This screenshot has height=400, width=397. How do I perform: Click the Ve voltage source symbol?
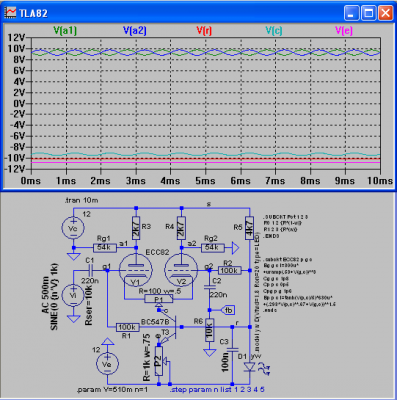click(x=107, y=364)
